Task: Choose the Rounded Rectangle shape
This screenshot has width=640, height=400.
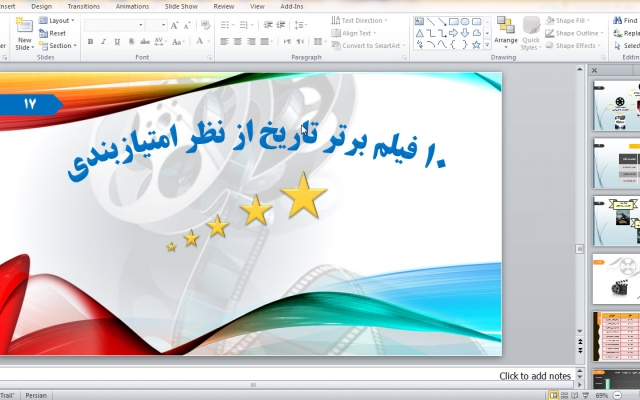Action: pos(476,22)
